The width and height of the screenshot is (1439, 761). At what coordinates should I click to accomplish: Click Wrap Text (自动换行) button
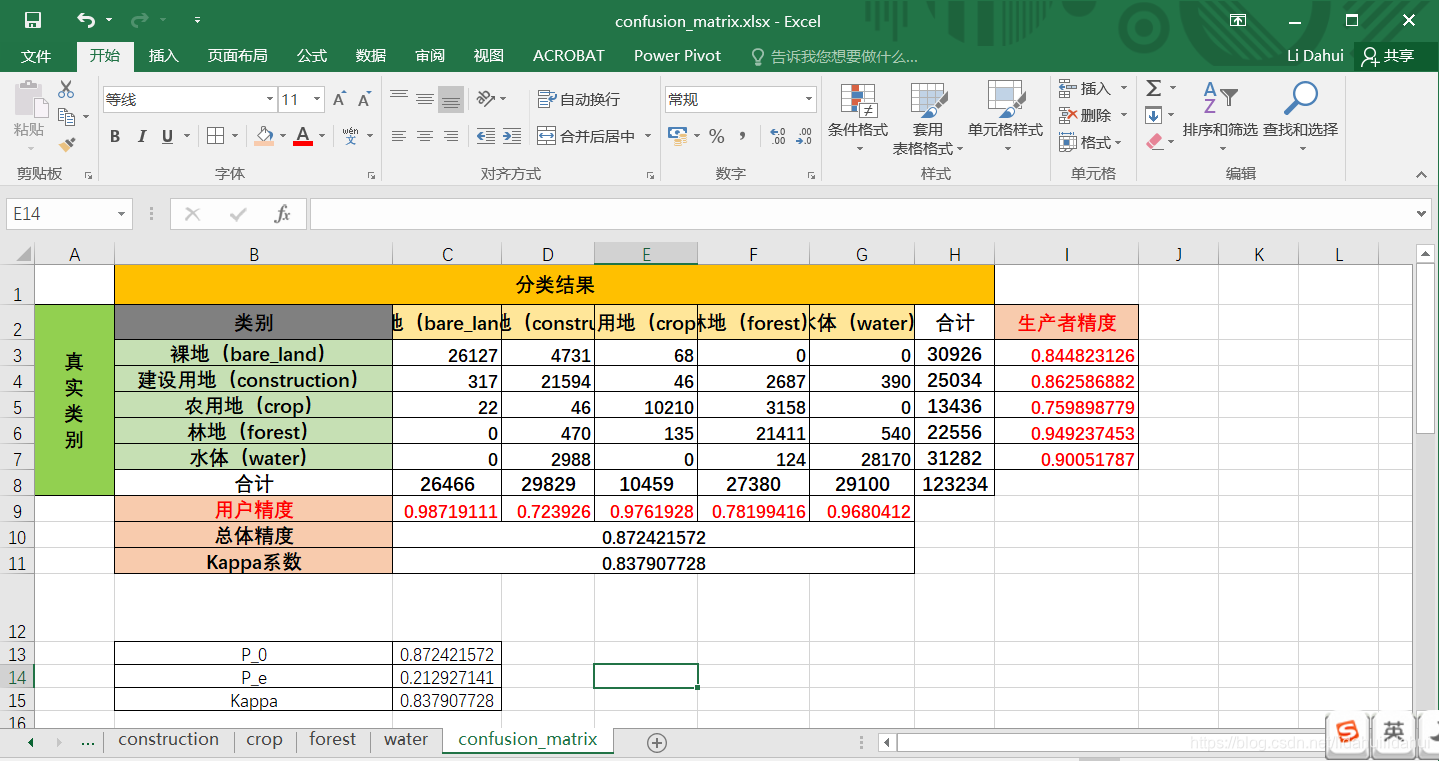tap(579, 99)
